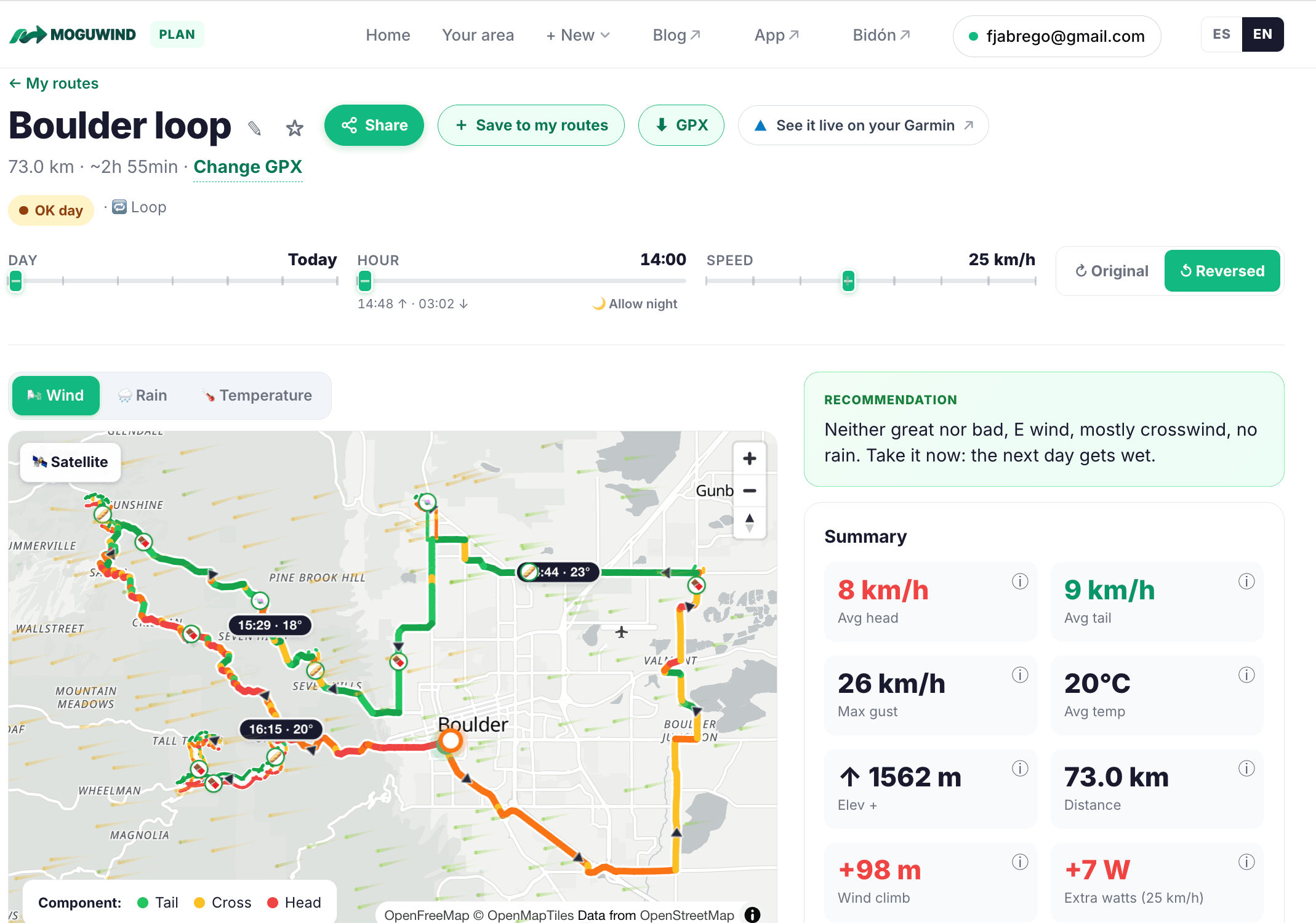Click the Moguwind logo
The image size is (1316, 923).
(73, 34)
